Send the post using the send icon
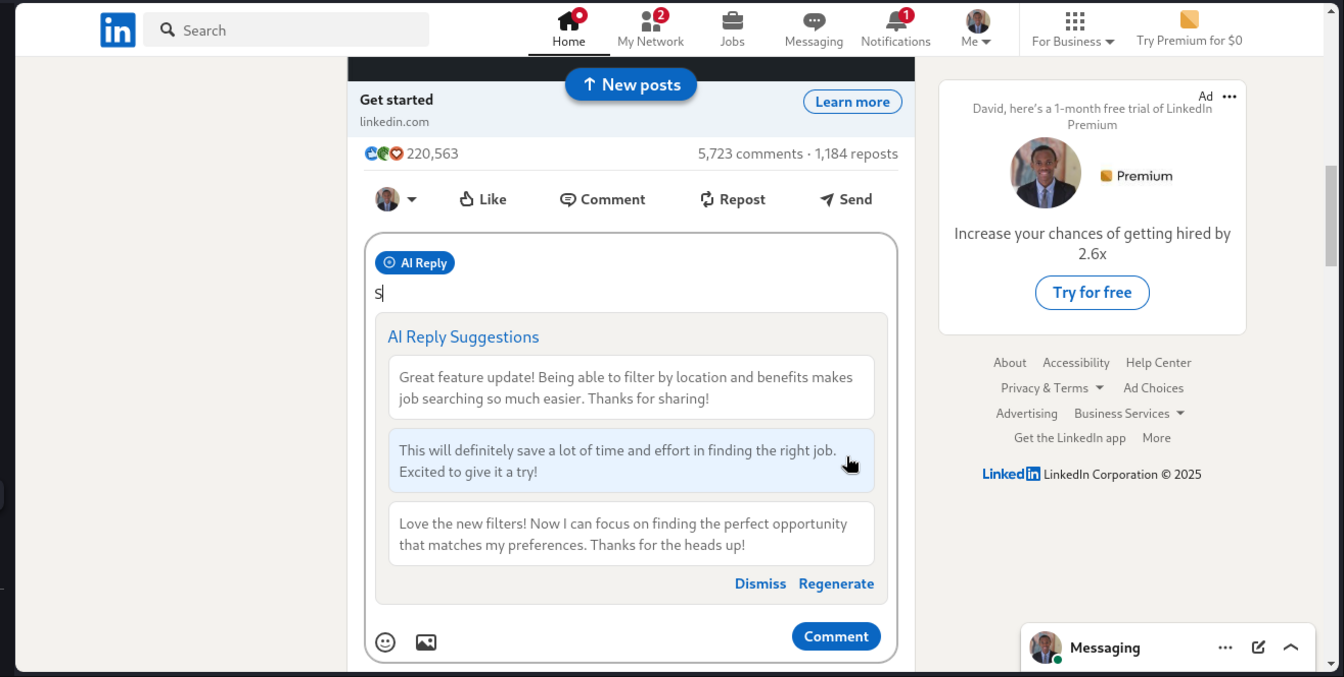1344x677 pixels. [x=827, y=199]
